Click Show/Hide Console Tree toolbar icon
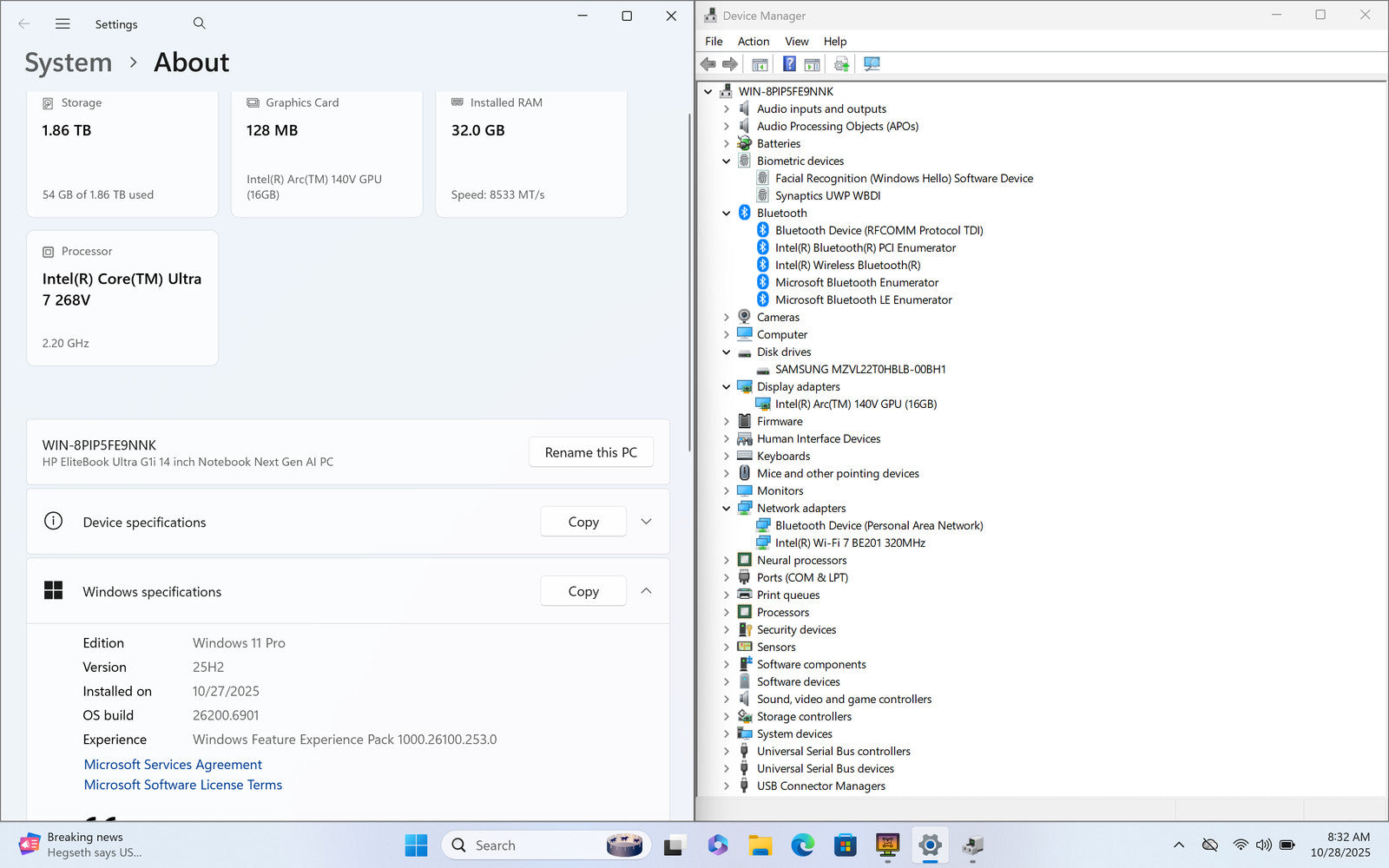Image resolution: width=1389 pixels, height=868 pixels. click(x=760, y=64)
